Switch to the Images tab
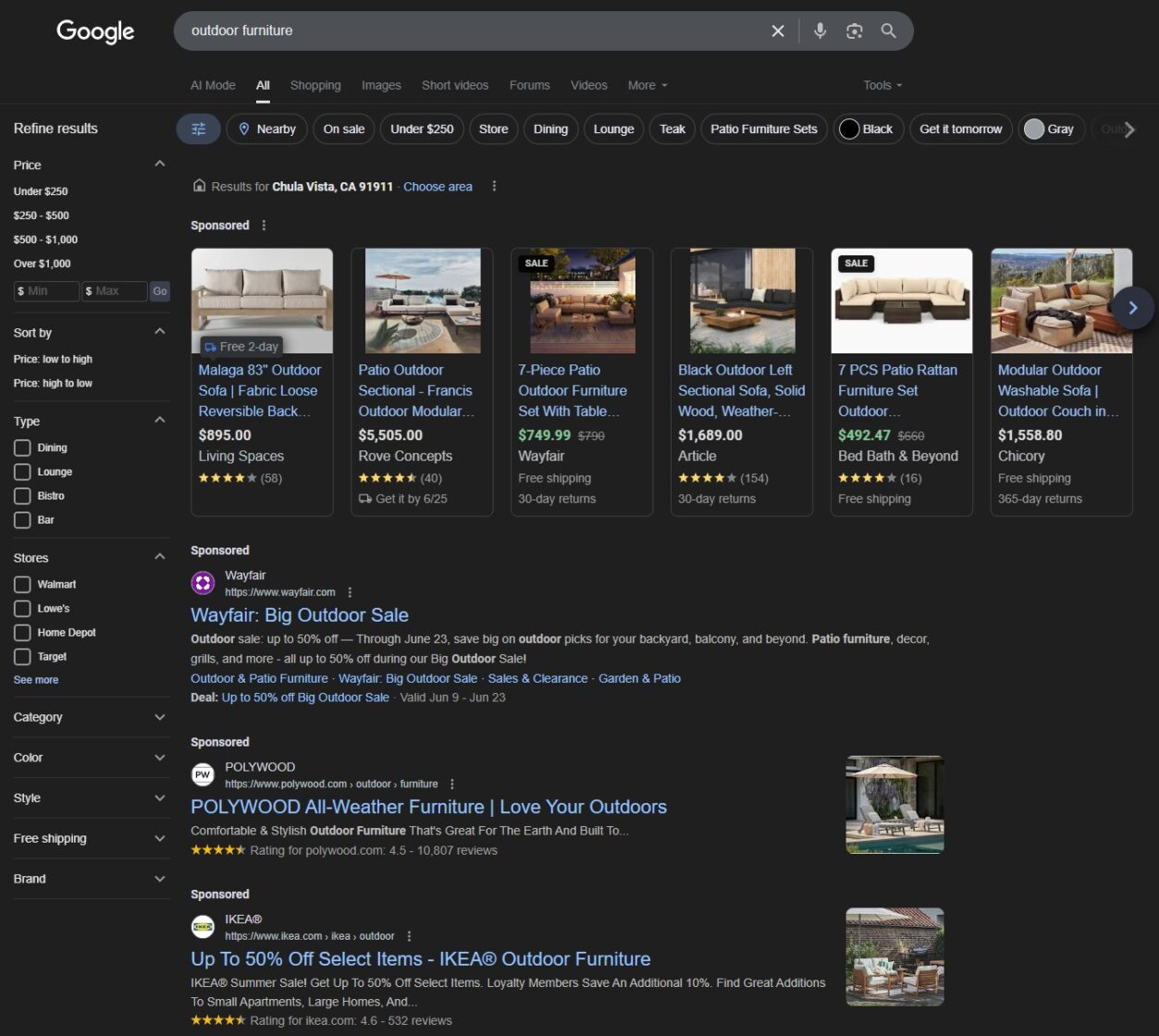Image resolution: width=1159 pixels, height=1036 pixels. (x=381, y=85)
